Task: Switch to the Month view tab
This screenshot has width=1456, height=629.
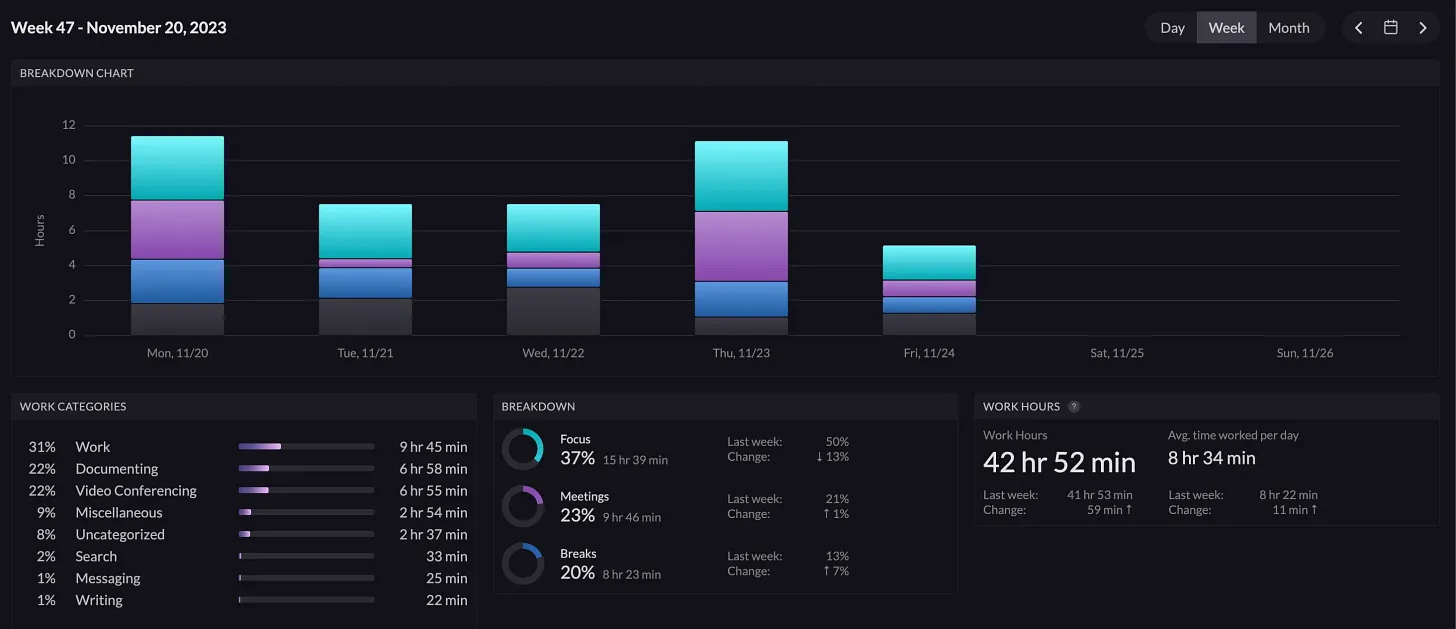Action: click(1289, 28)
